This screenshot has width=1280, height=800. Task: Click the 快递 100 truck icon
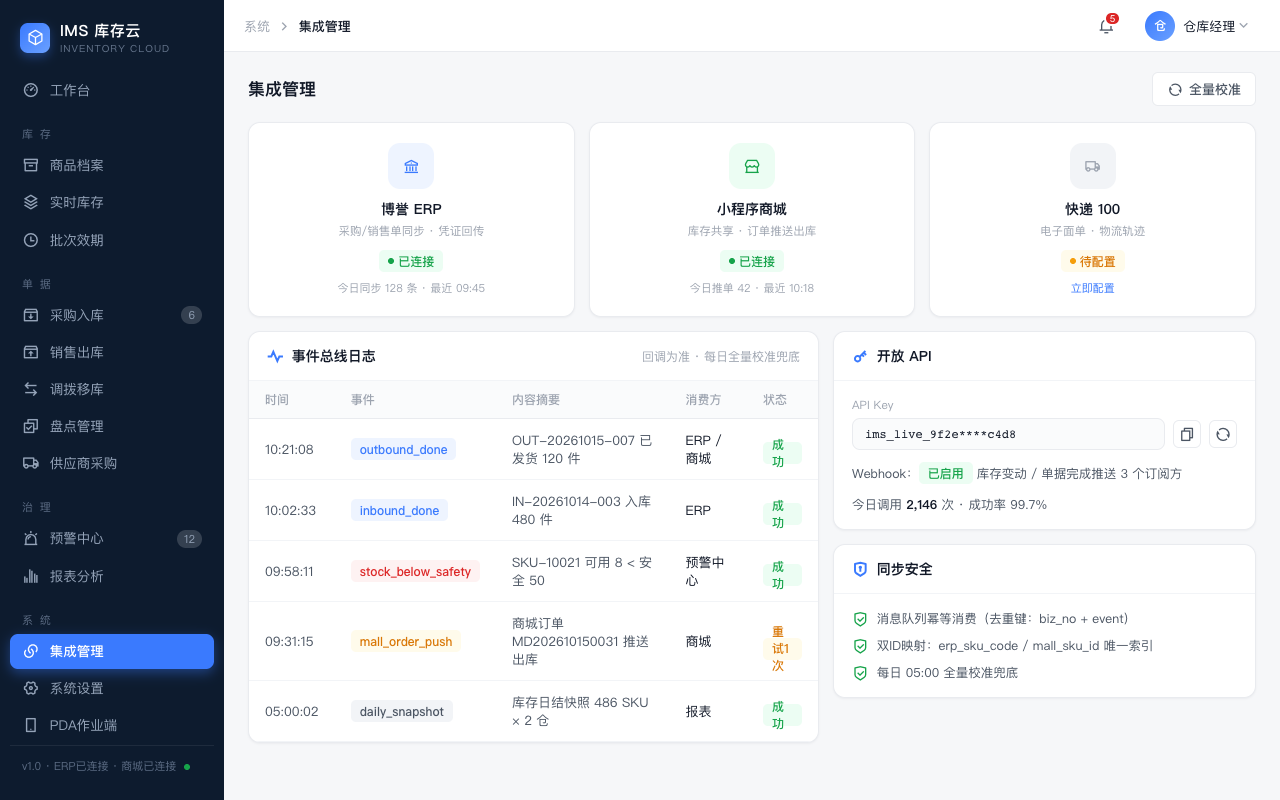[x=1092, y=166]
